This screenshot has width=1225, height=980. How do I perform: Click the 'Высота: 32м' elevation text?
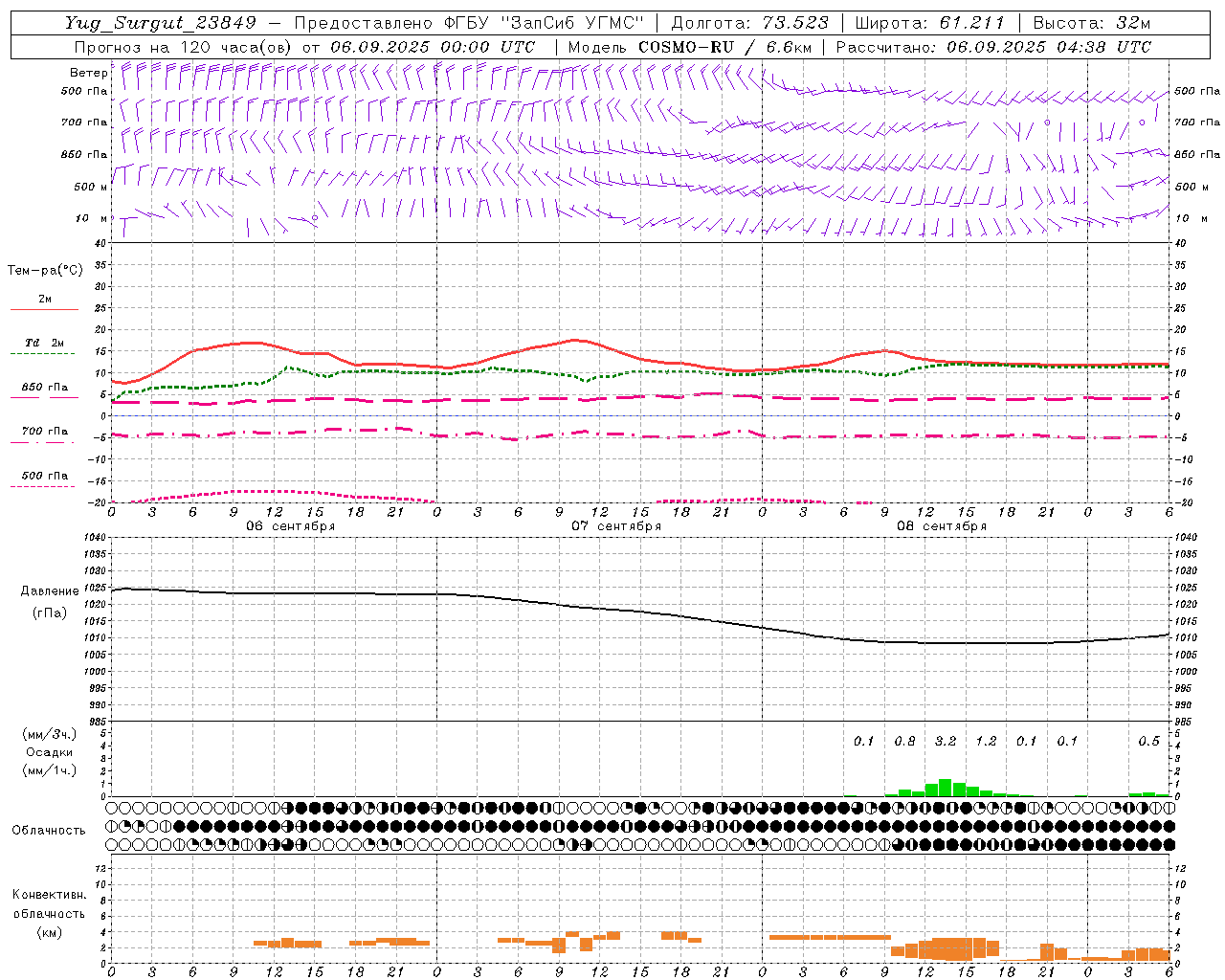click(x=1092, y=23)
